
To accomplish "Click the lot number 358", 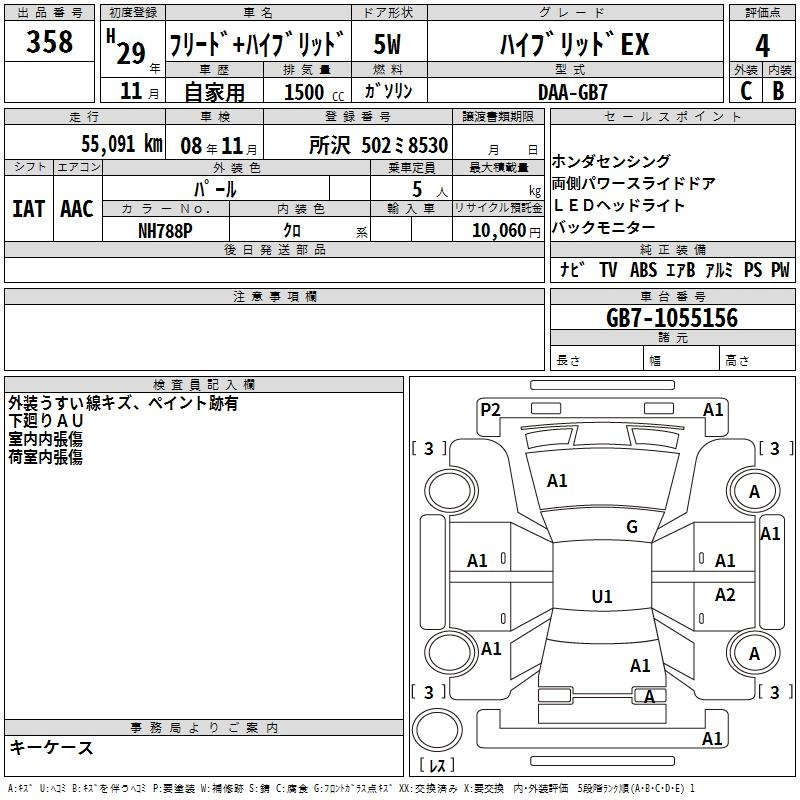I will point(49,41).
